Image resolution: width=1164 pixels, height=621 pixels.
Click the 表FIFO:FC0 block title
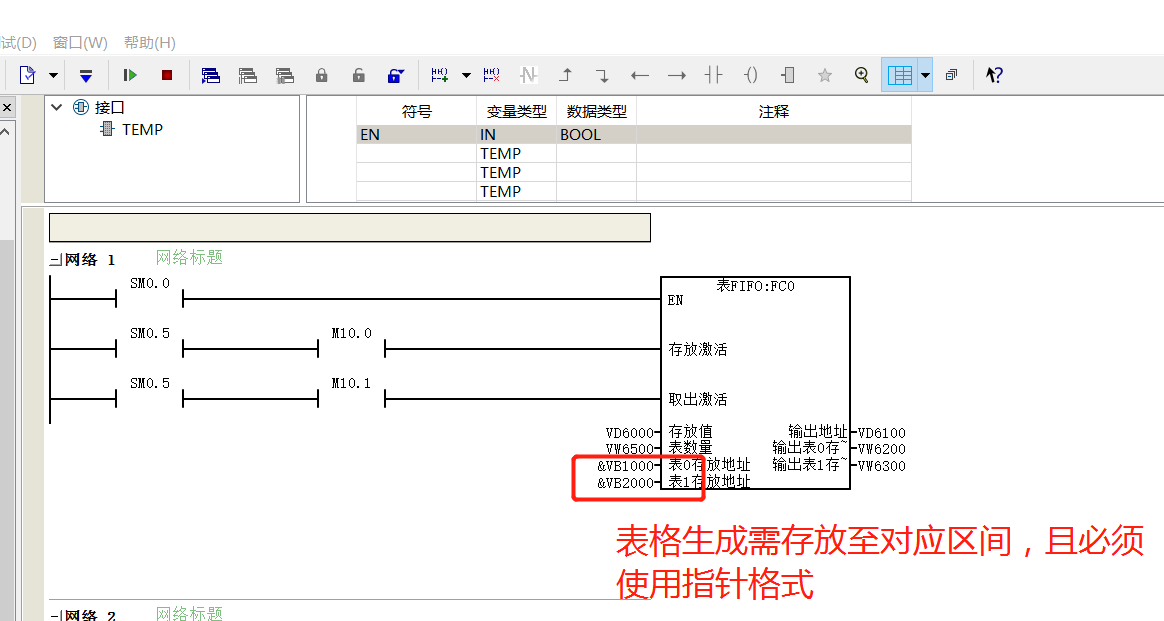755,286
